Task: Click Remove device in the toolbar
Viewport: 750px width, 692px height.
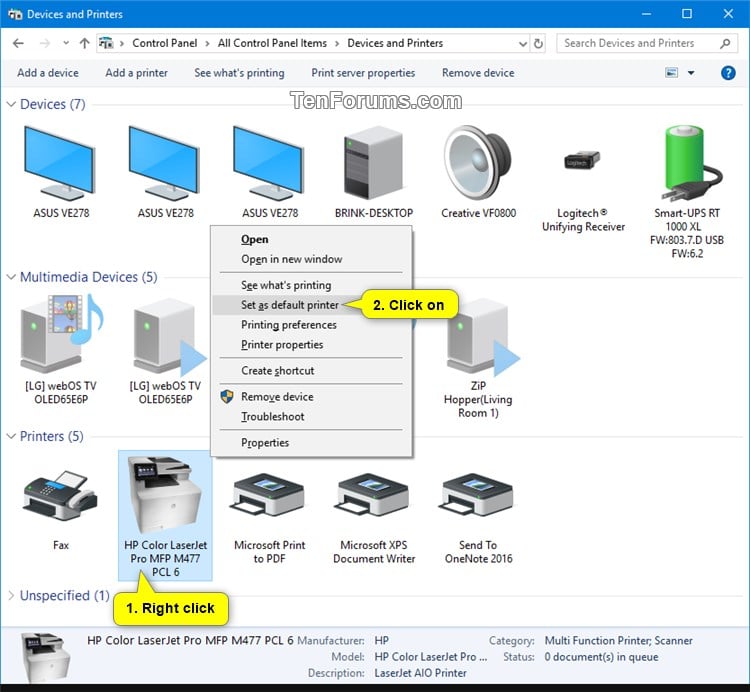Action: (478, 73)
